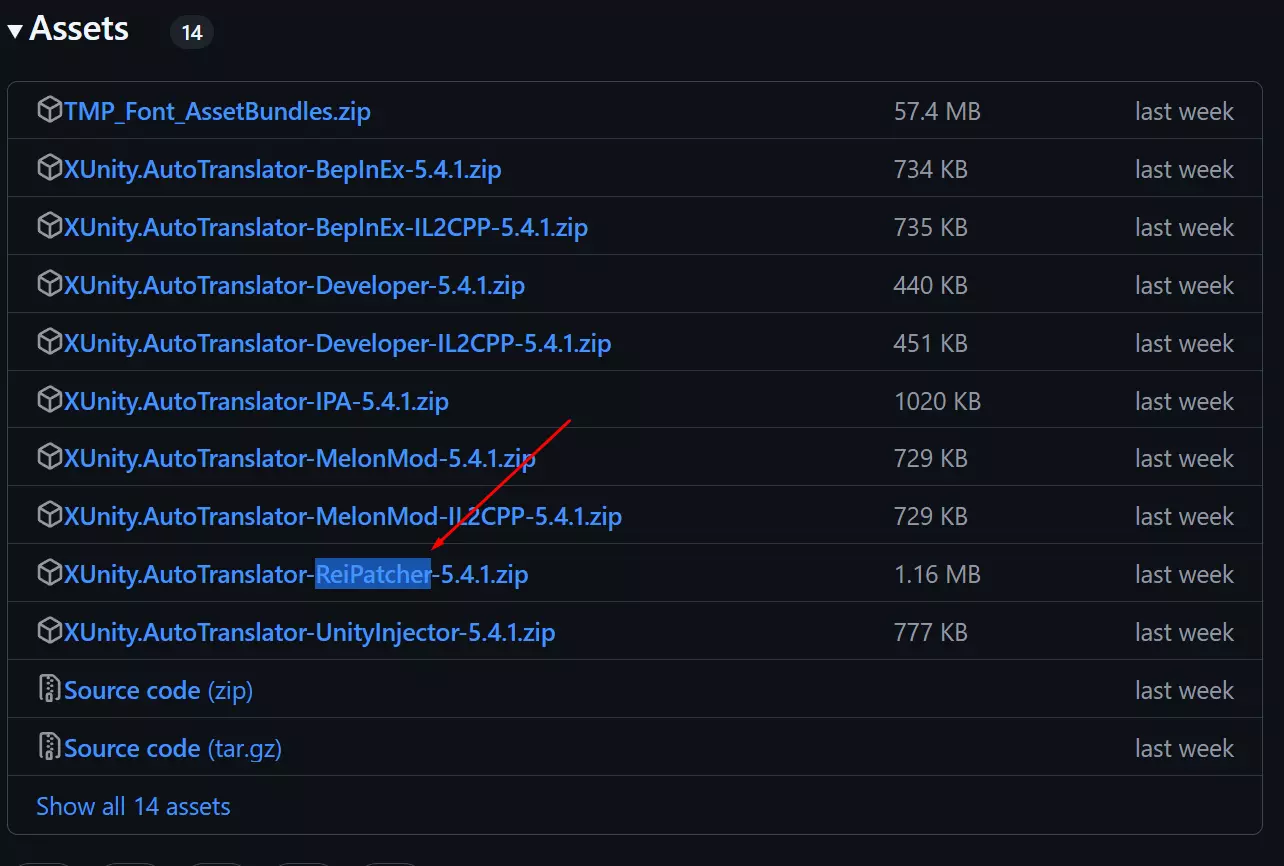
Task: Click the 1020 KB file size
Action: point(938,401)
